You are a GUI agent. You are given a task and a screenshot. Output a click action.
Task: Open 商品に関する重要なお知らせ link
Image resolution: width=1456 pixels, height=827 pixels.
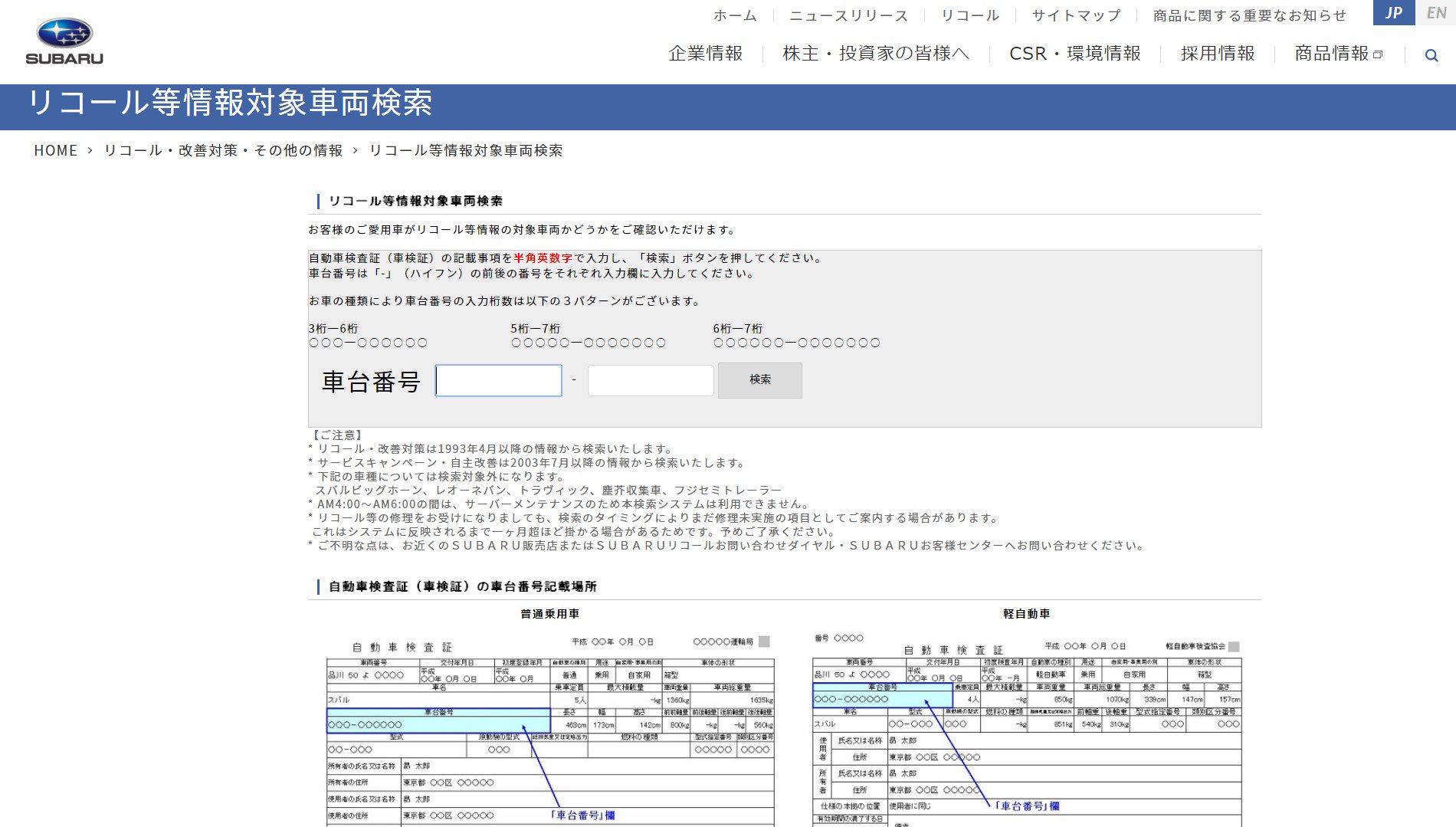(1249, 15)
